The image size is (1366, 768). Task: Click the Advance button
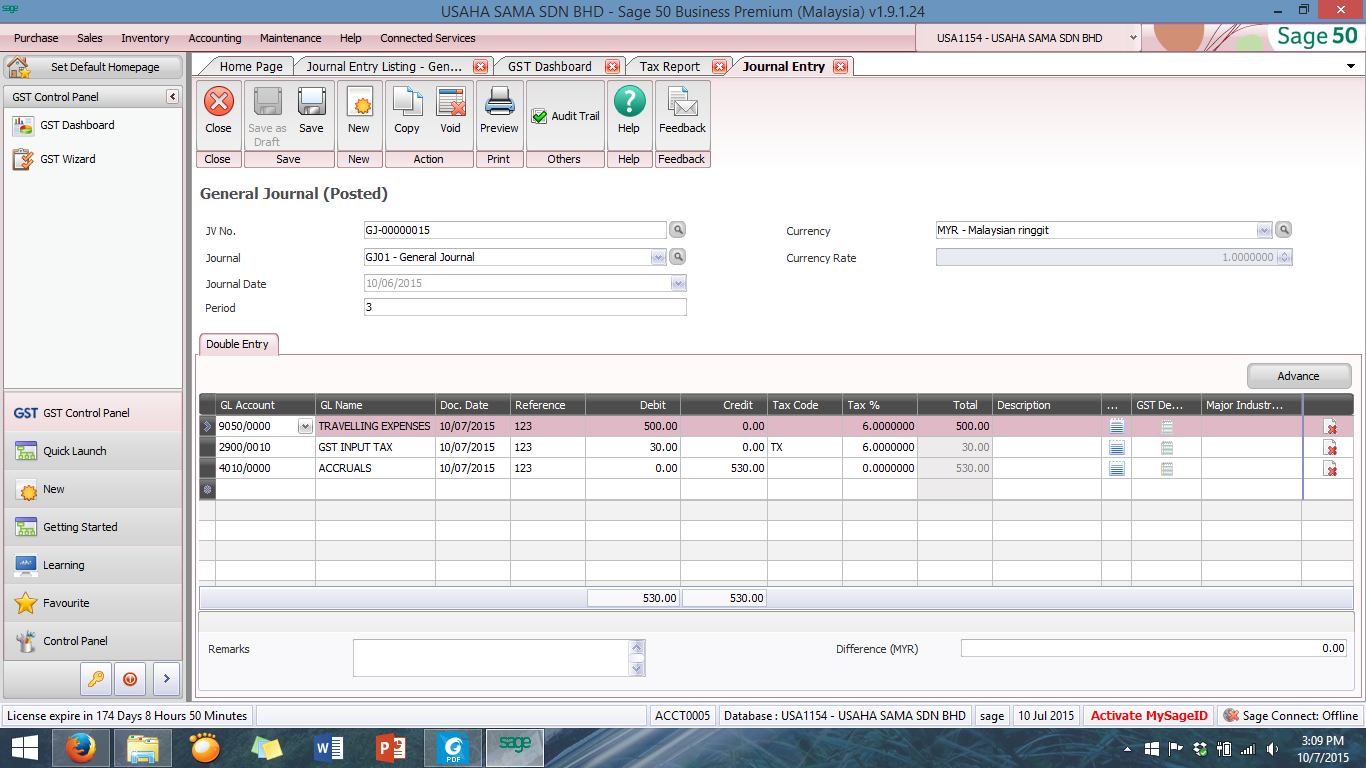click(x=1299, y=376)
